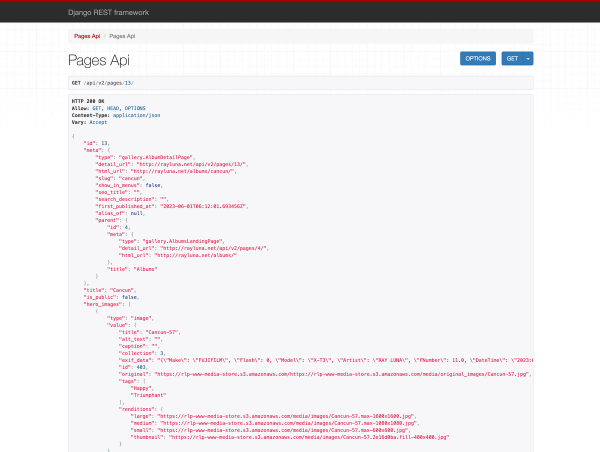Open the large rendition image URL
The height and width of the screenshot is (452, 600).
[286, 416]
